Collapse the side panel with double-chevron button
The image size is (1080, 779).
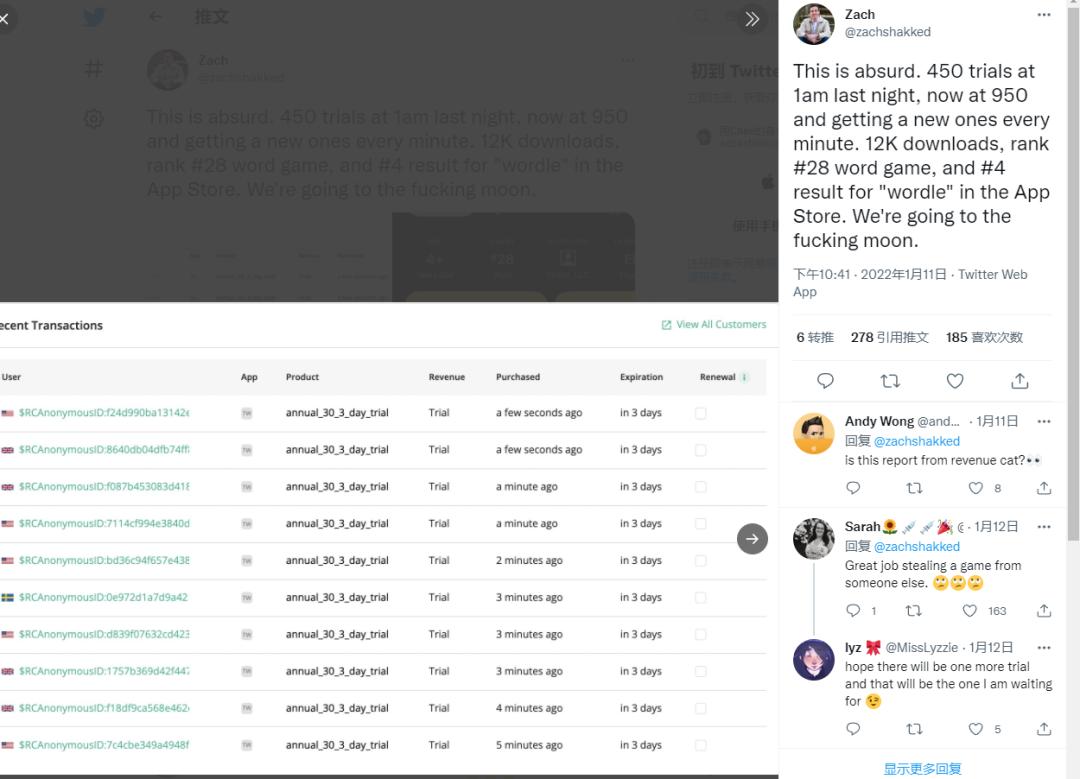[753, 18]
